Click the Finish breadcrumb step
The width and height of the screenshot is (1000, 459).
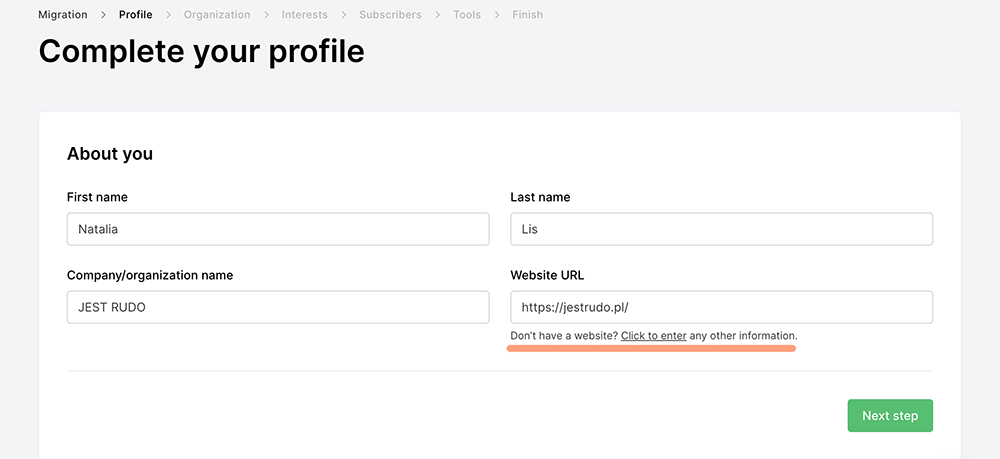(527, 15)
